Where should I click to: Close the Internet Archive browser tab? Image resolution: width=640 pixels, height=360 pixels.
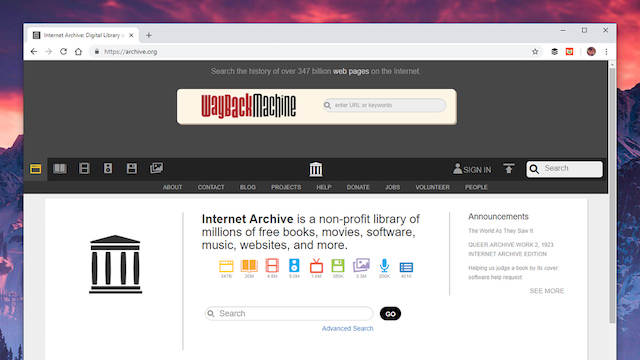point(131,36)
